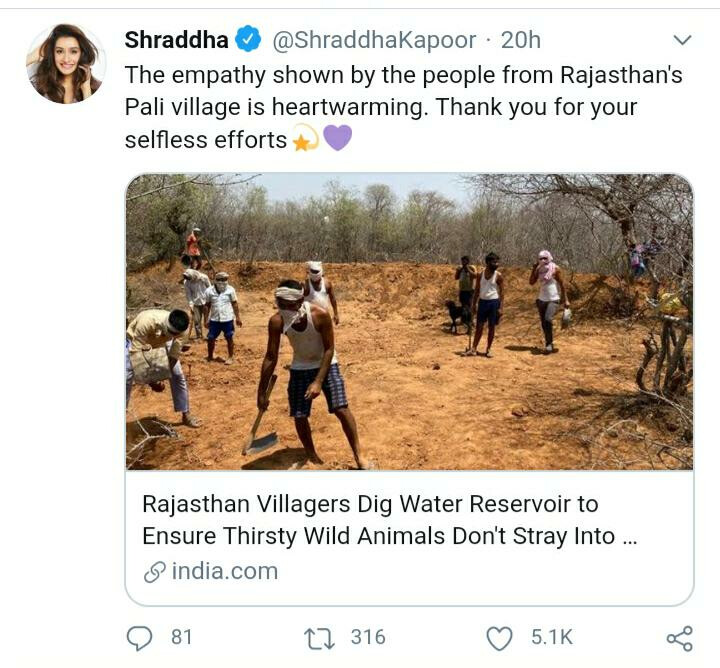
Task: Visit the india.com source link
Action: click(224, 572)
